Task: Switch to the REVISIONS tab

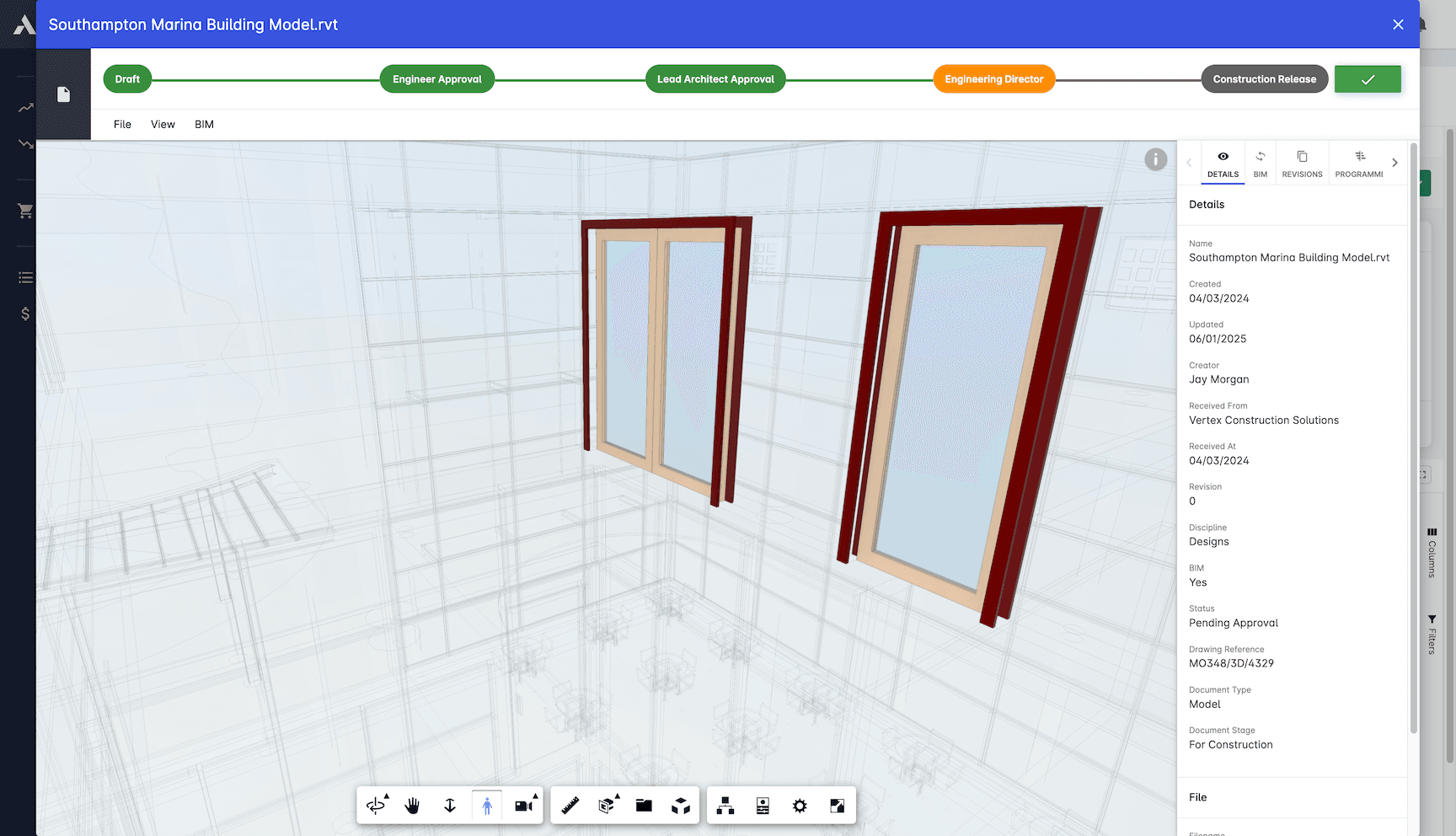Action: coord(1302,162)
